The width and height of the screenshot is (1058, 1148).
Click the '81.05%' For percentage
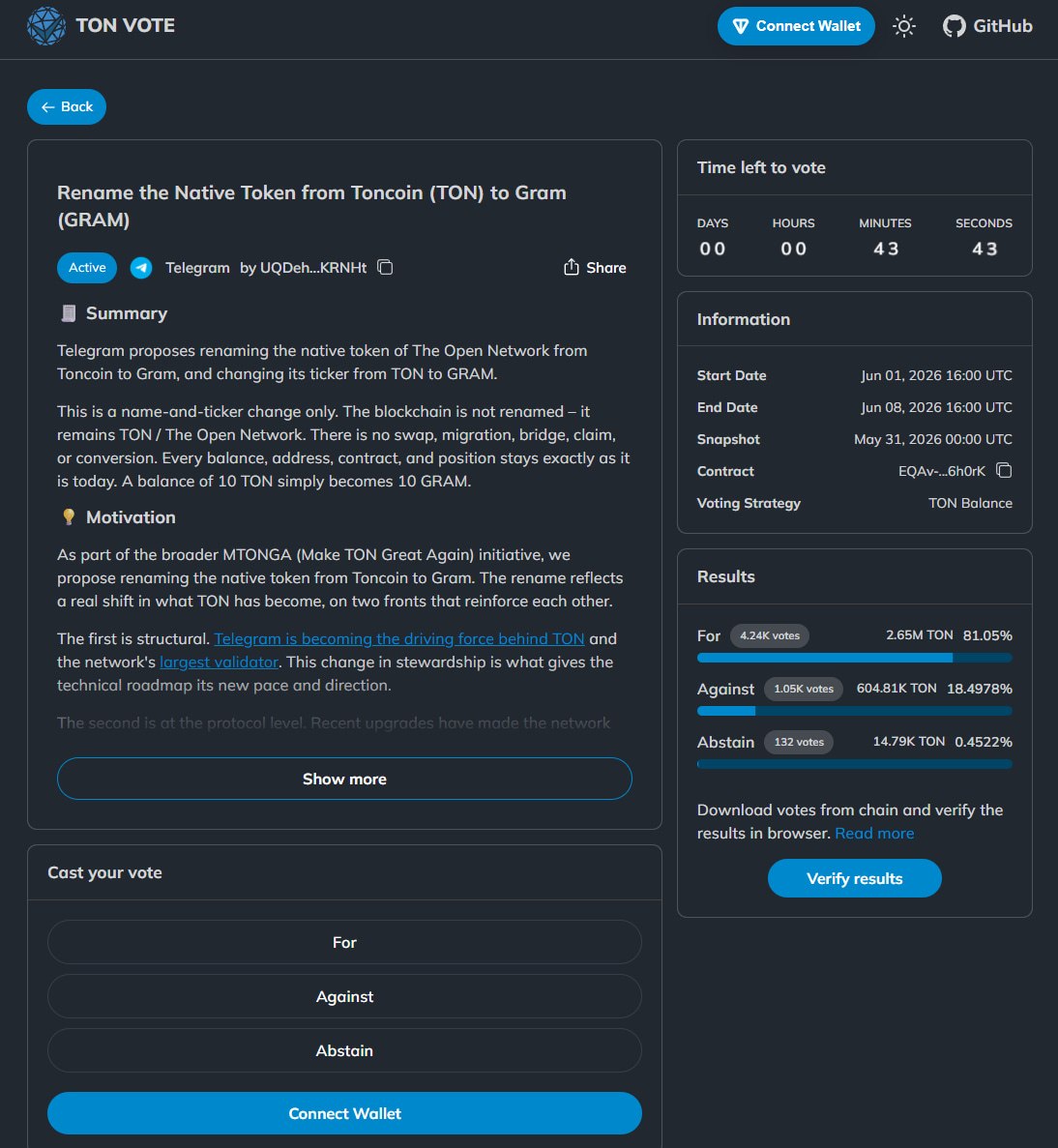pyautogui.click(x=987, y=635)
